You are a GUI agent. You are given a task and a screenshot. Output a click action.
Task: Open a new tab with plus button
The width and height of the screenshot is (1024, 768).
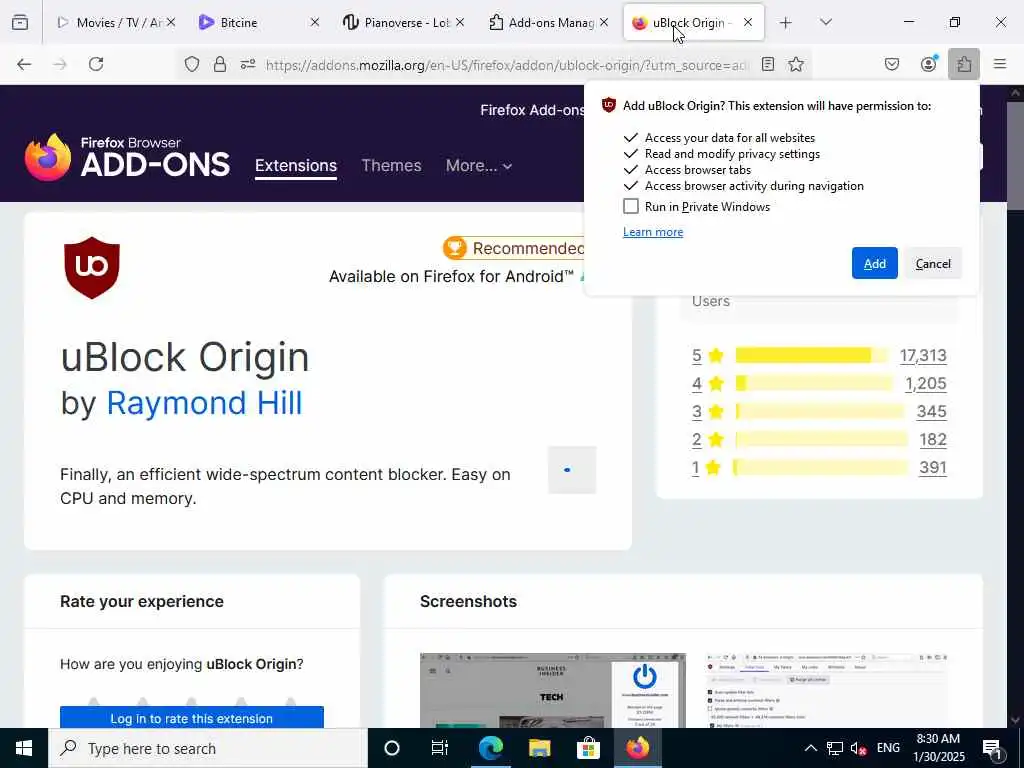click(x=786, y=23)
